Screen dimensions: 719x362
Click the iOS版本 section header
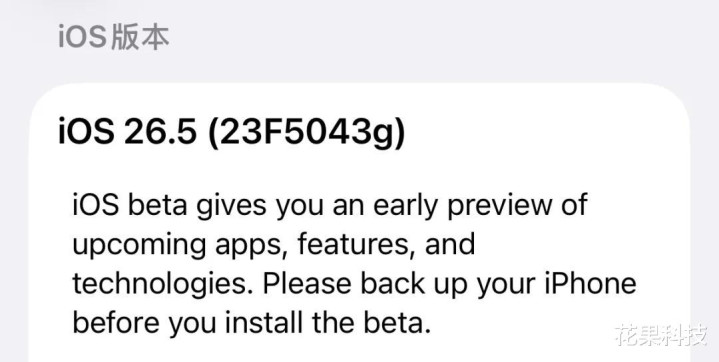tap(114, 37)
